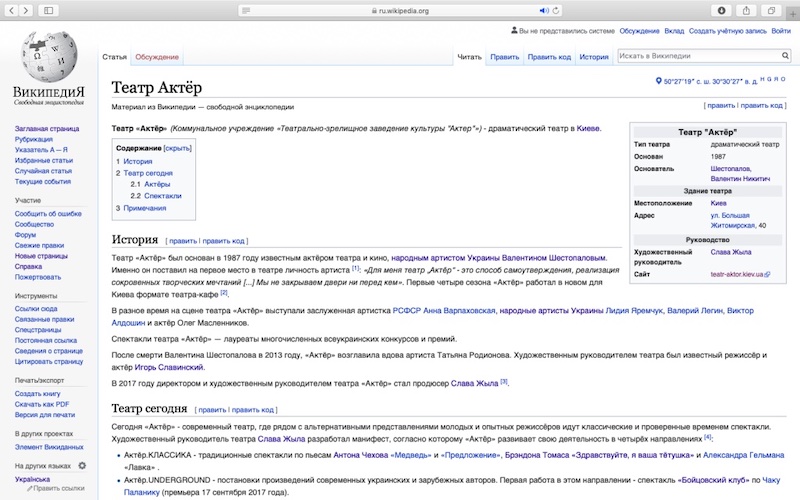Open Игорь Славинский link
Screen dimensions: 800x500
point(169,367)
